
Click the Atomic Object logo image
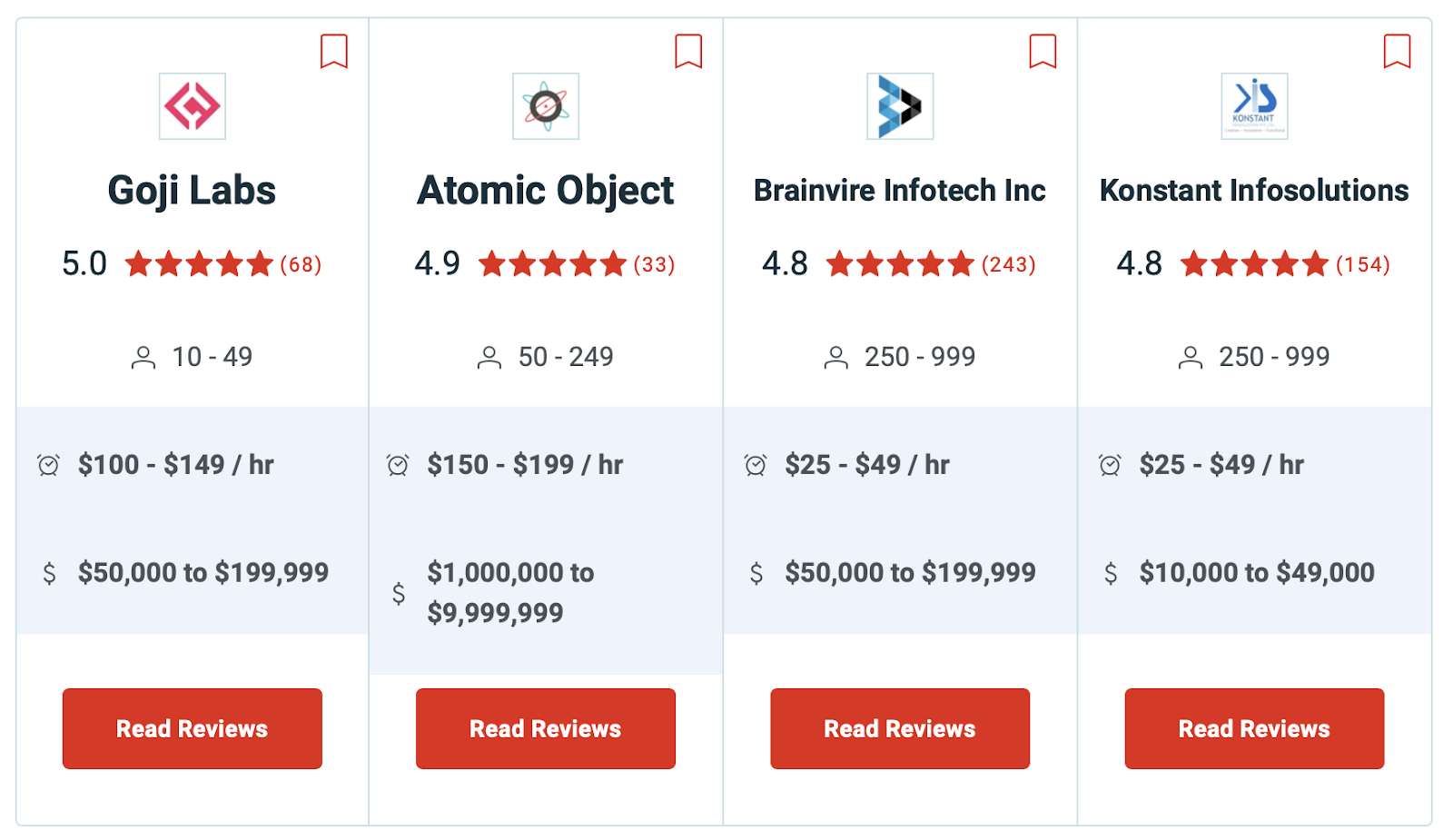pyautogui.click(x=546, y=106)
